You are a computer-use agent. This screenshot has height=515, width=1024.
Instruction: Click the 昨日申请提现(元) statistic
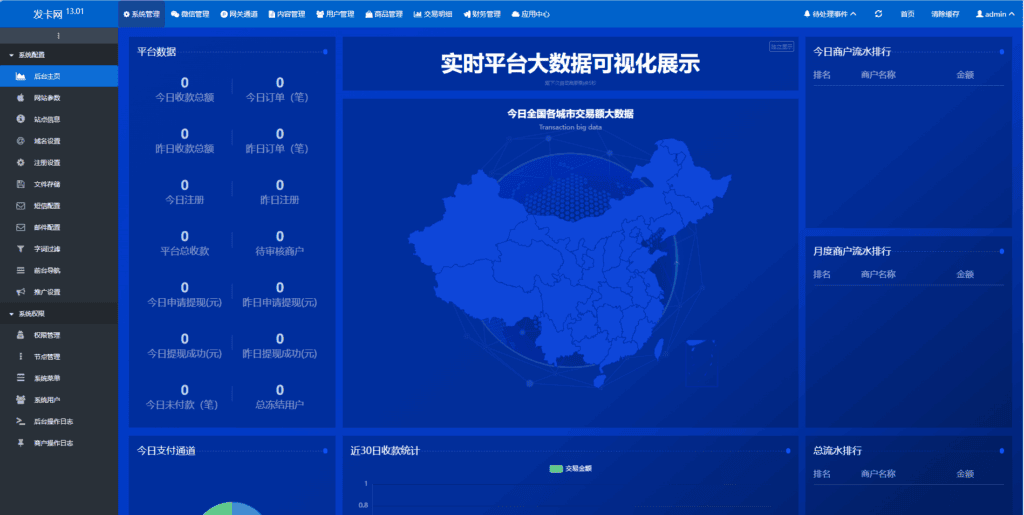pos(280,294)
